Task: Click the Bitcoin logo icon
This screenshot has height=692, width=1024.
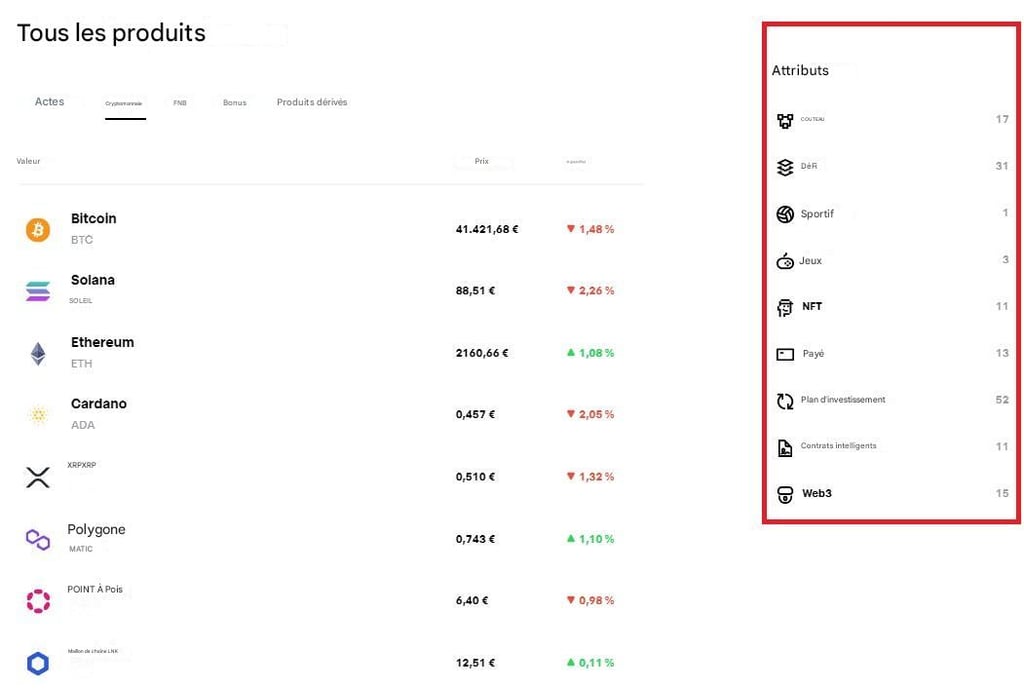Action: click(x=38, y=229)
